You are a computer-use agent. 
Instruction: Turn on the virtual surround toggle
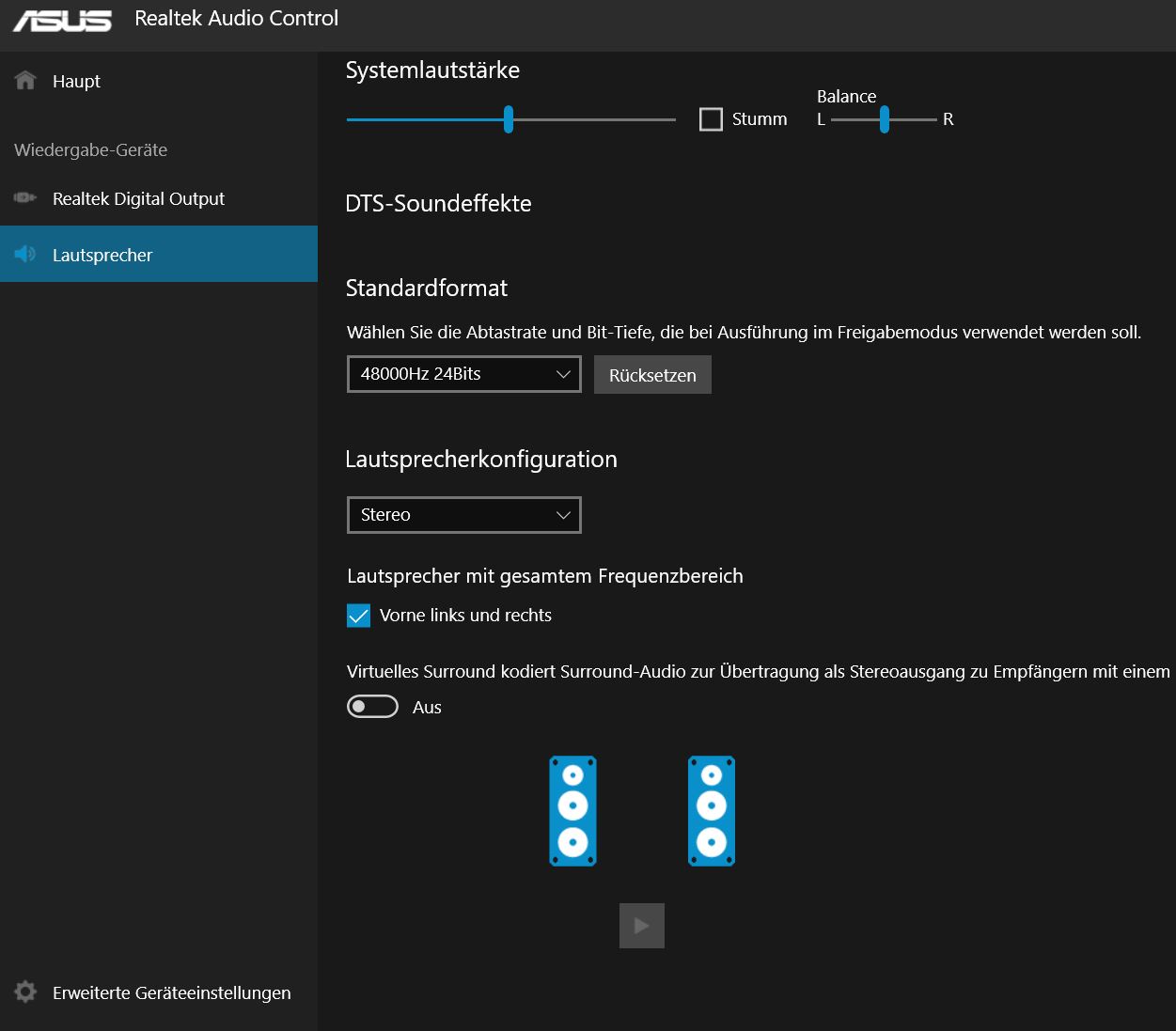coord(373,707)
